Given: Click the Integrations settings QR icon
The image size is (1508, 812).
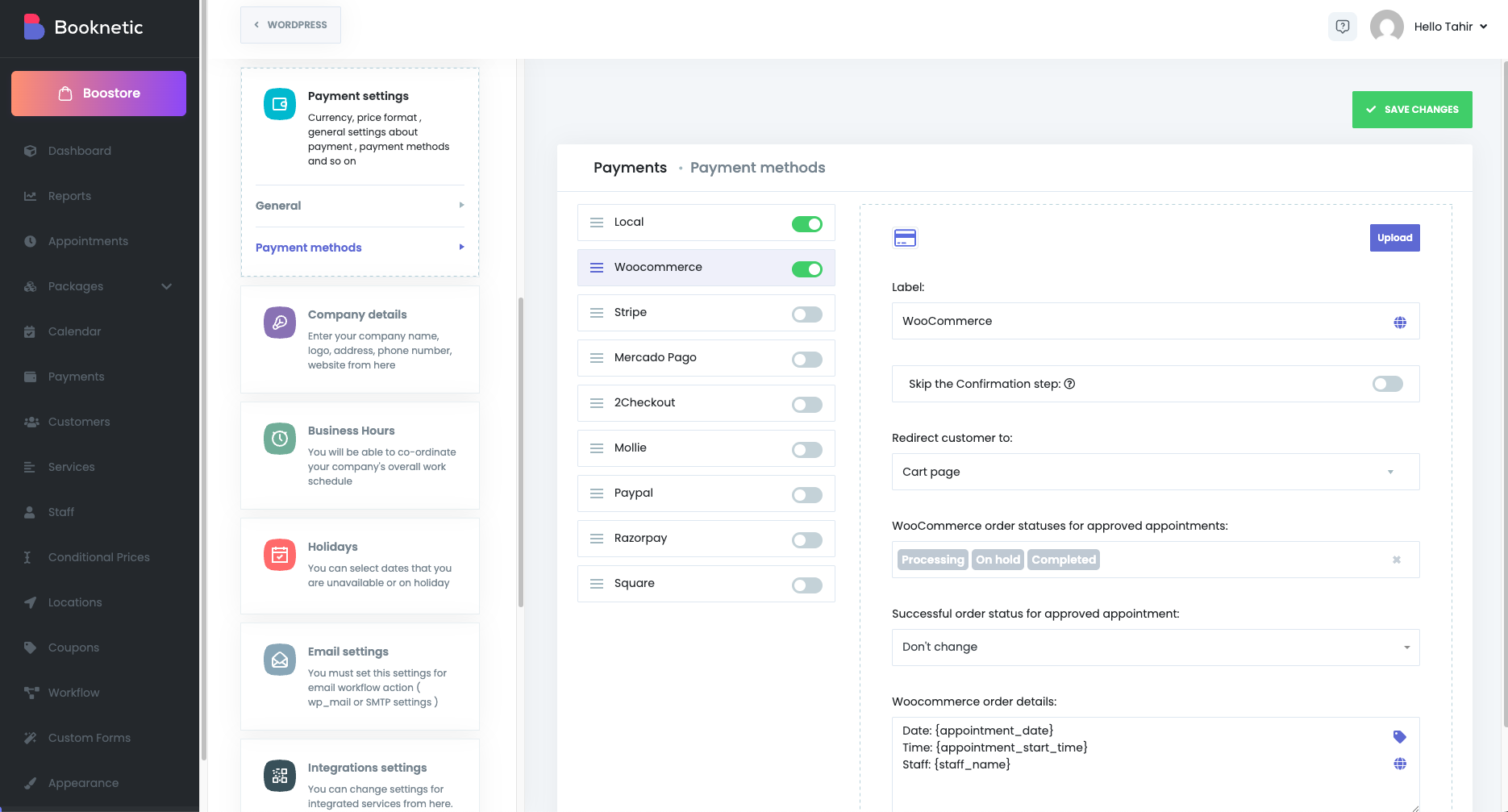Looking at the screenshot, I should click(x=280, y=776).
